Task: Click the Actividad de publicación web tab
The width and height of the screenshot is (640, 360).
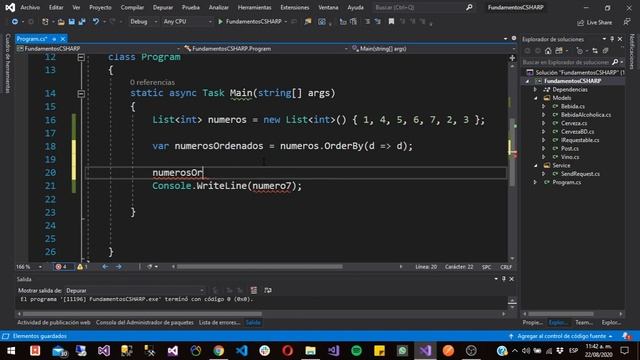Action: [53, 322]
